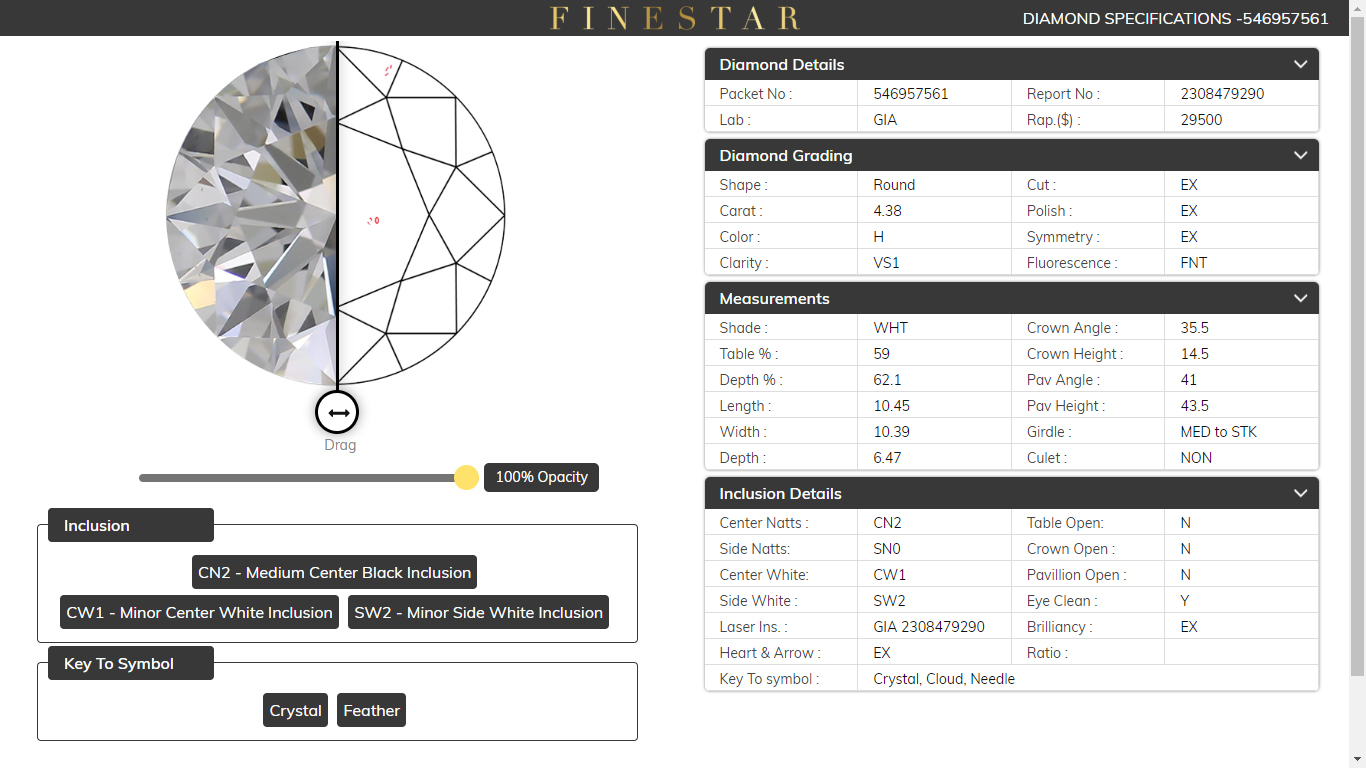The height and width of the screenshot is (768, 1366).
Task: Click the Lab value GIA
Action: point(885,119)
